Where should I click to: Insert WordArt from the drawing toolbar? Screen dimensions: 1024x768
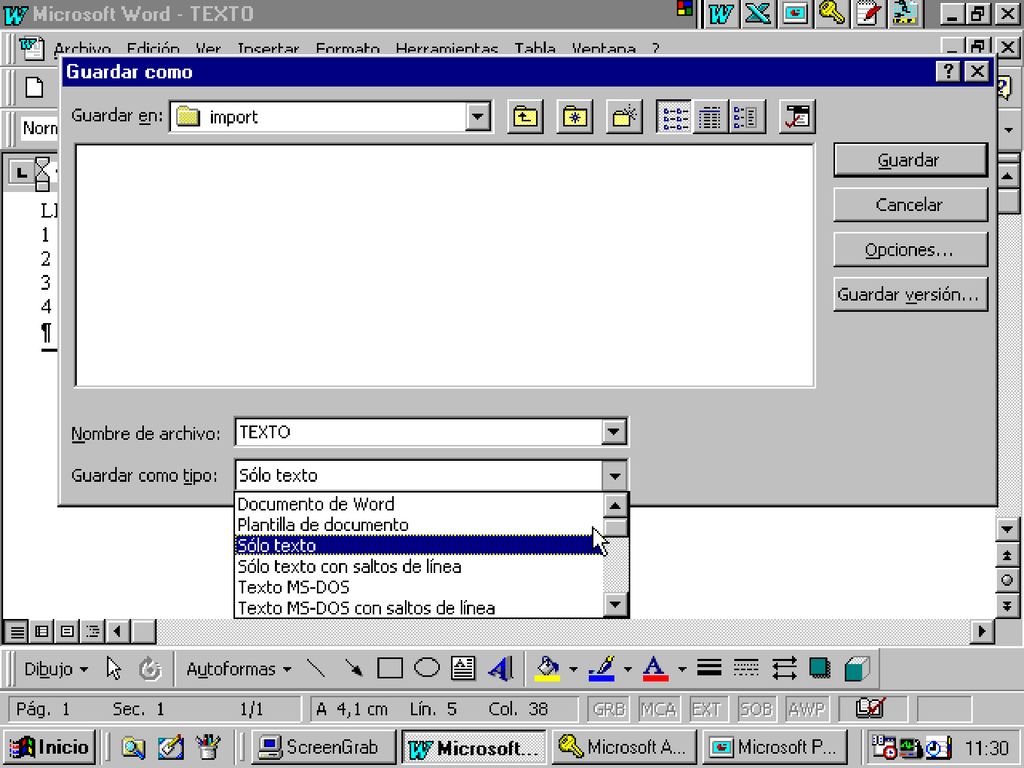pos(500,669)
